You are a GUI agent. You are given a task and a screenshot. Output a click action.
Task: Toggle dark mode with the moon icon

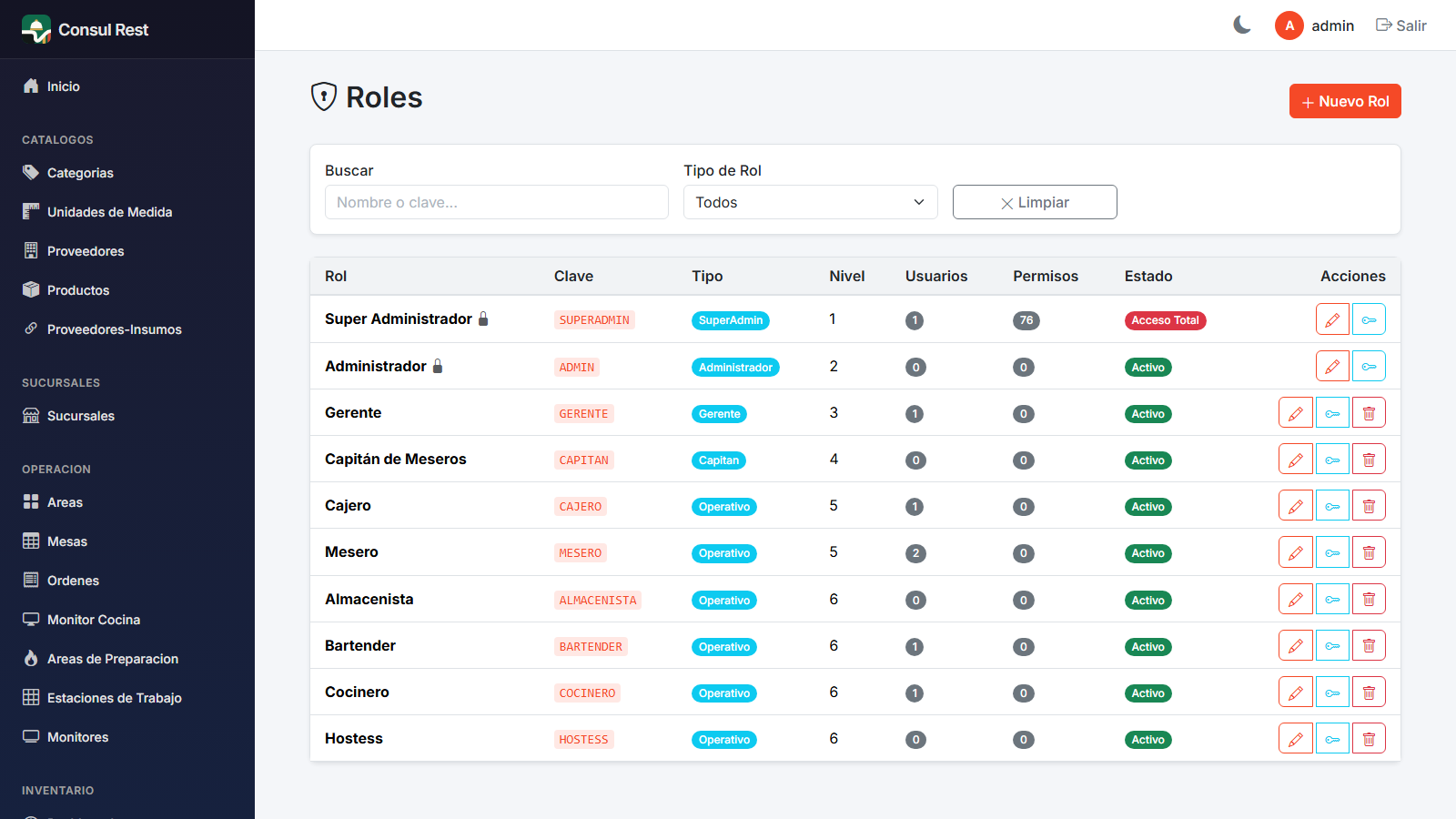coord(1242,25)
